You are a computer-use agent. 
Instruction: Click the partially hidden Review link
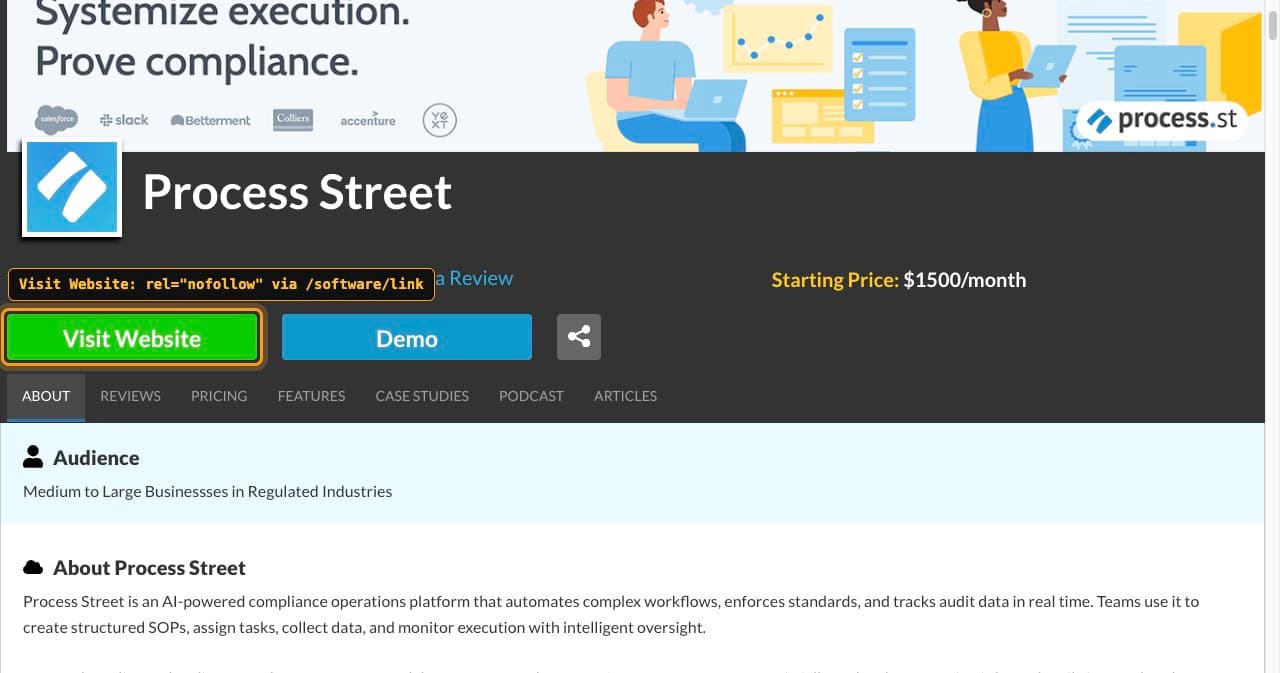474,278
